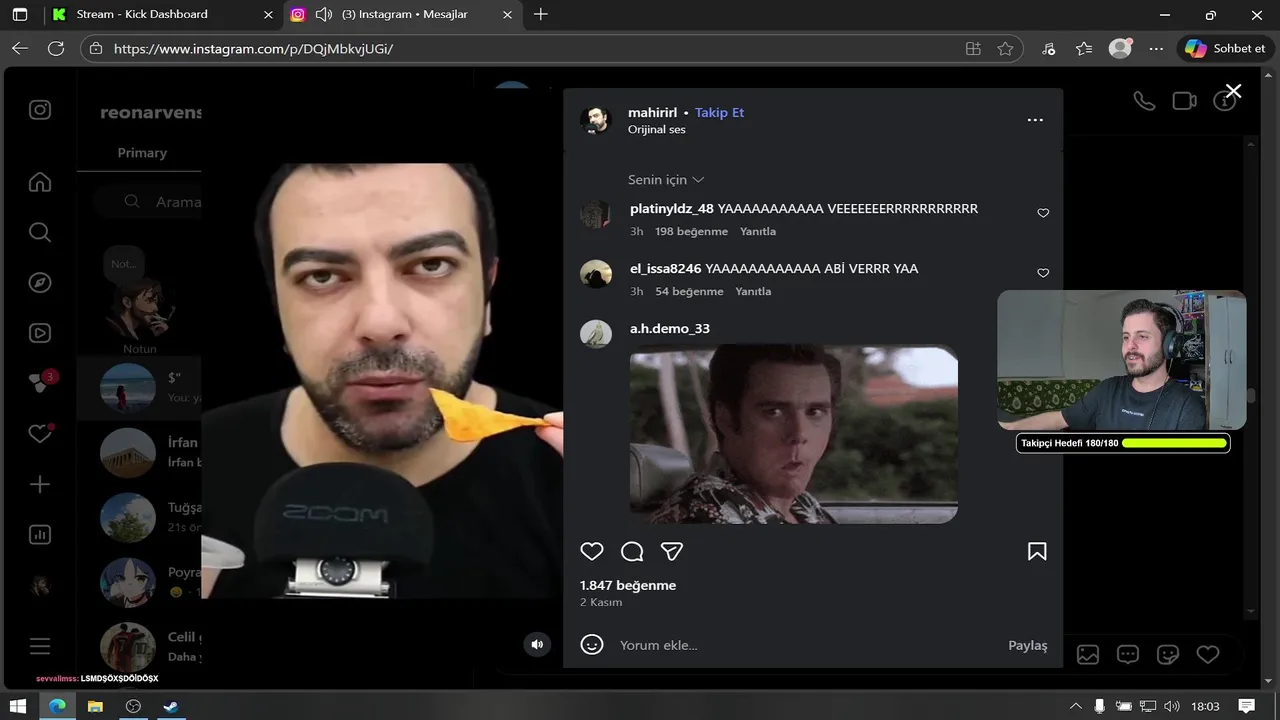
Task: Open File Explorer from the taskbar
Action: pos(95,706)
